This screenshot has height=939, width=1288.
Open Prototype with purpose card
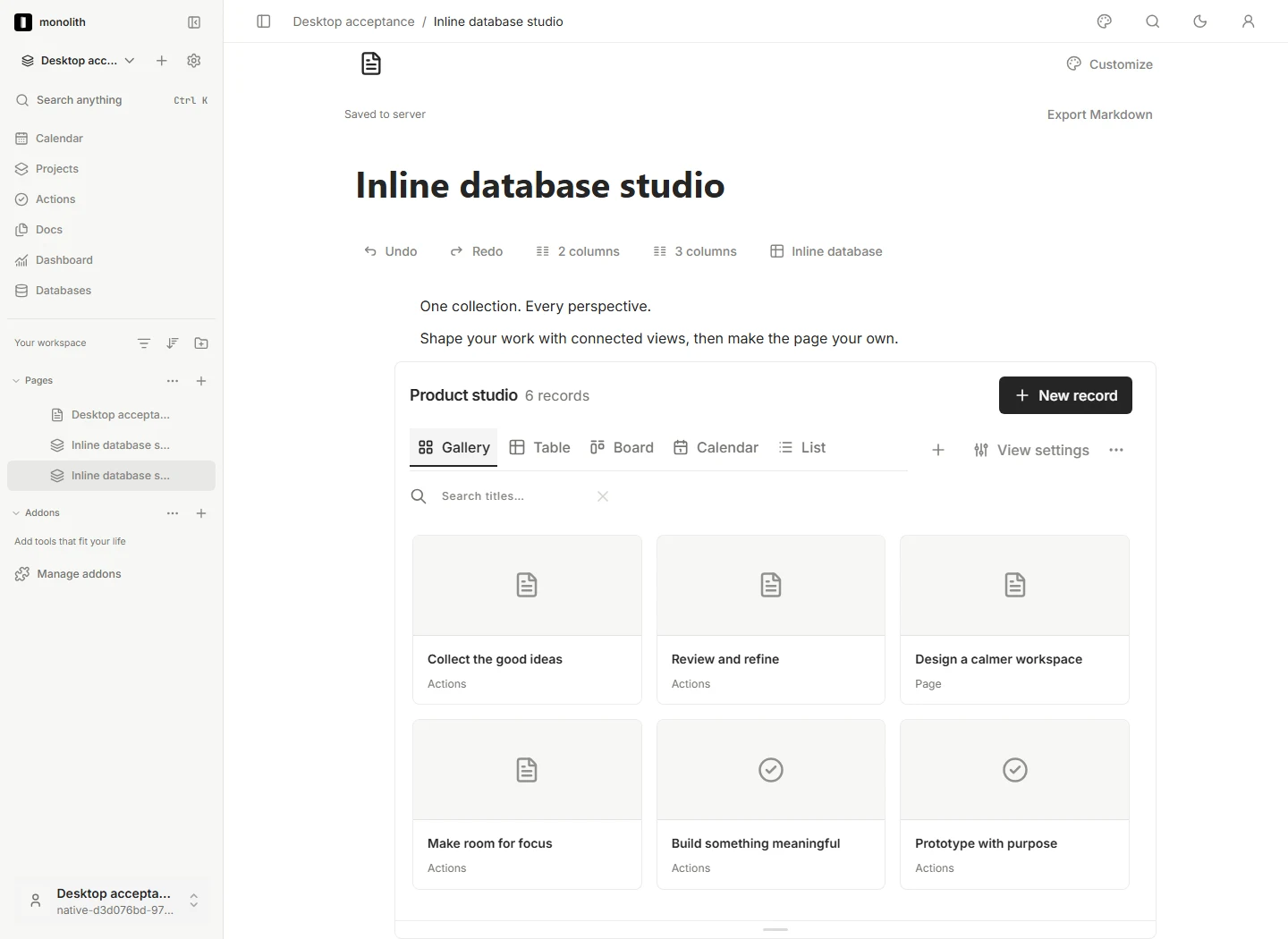(1014, 804)
